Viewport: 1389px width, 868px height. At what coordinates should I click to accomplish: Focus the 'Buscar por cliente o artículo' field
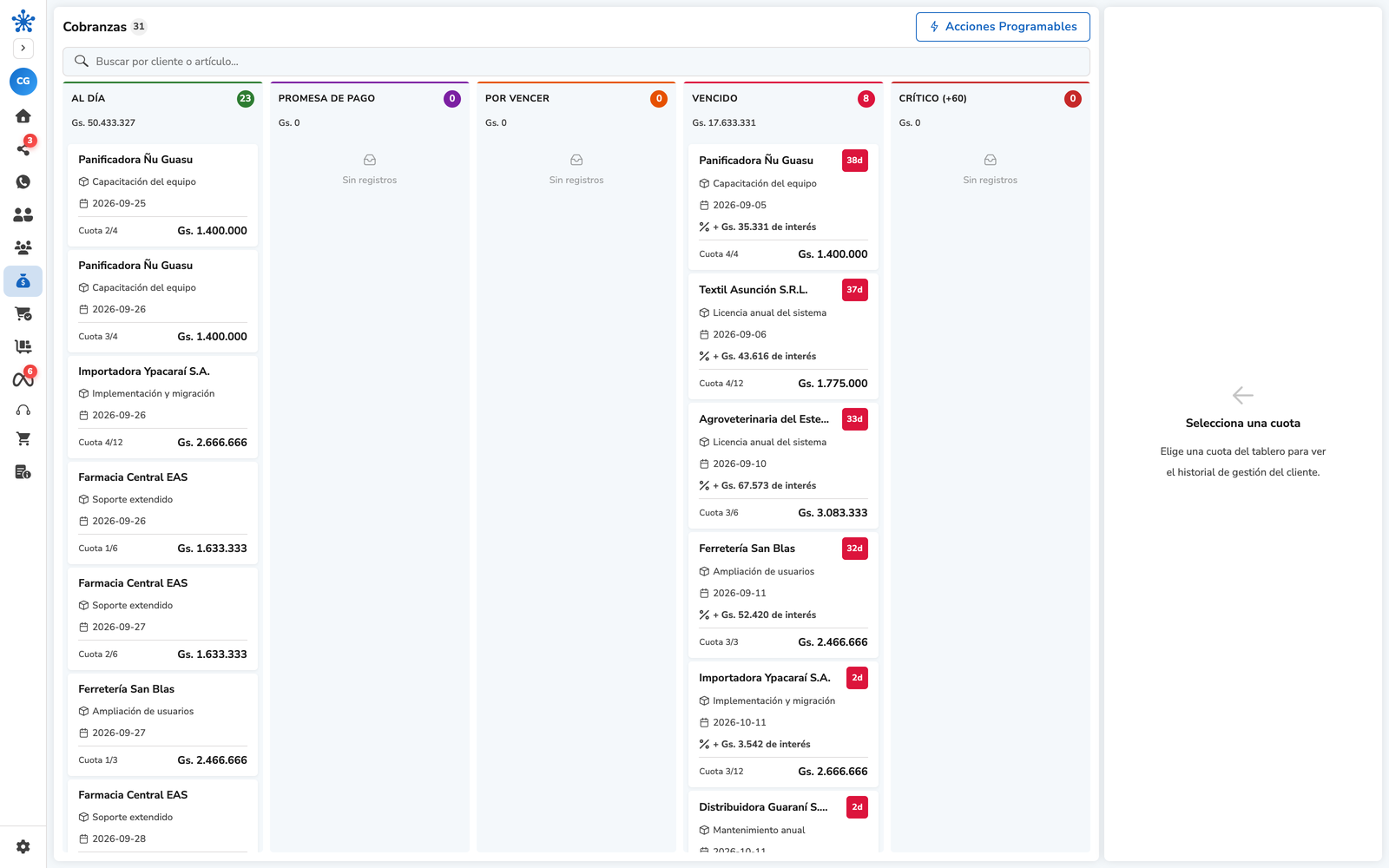[x=576, y=62]
